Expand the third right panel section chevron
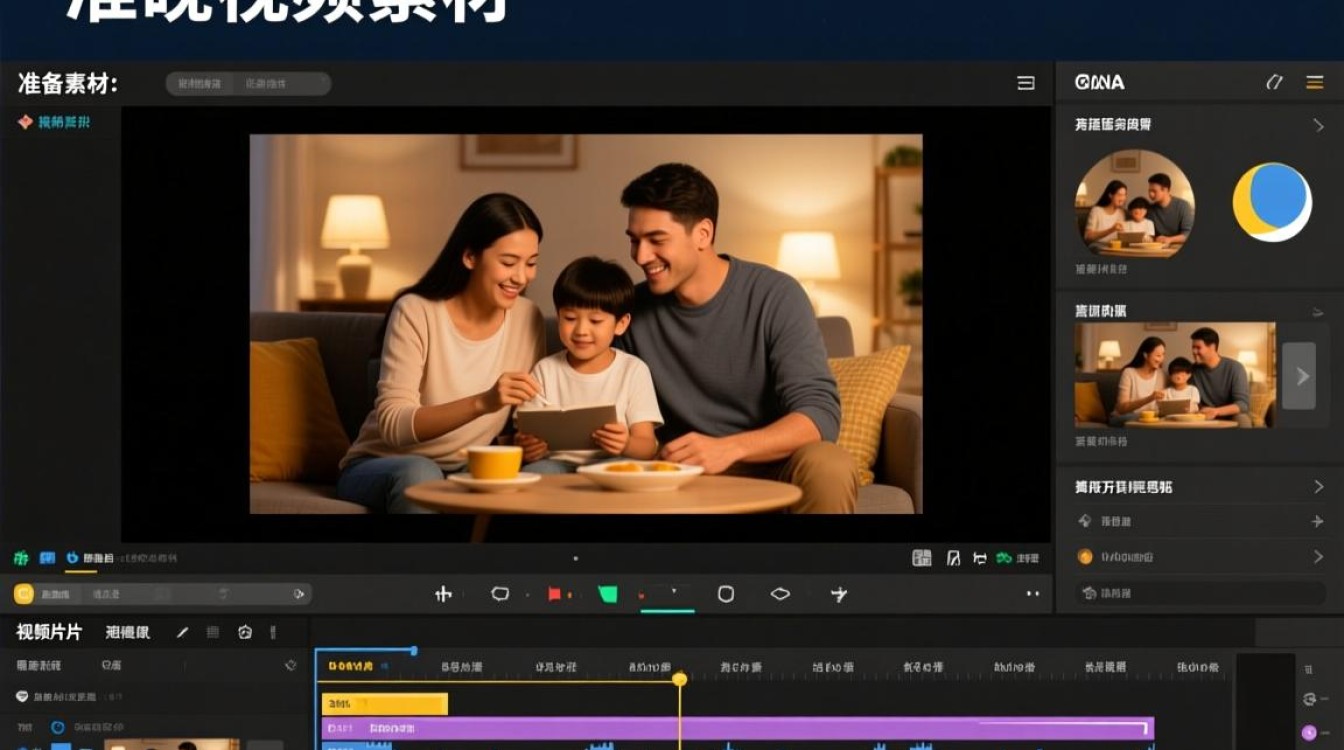The width and height of the screenshot is (1344, 750). [x=1318, y=487]
